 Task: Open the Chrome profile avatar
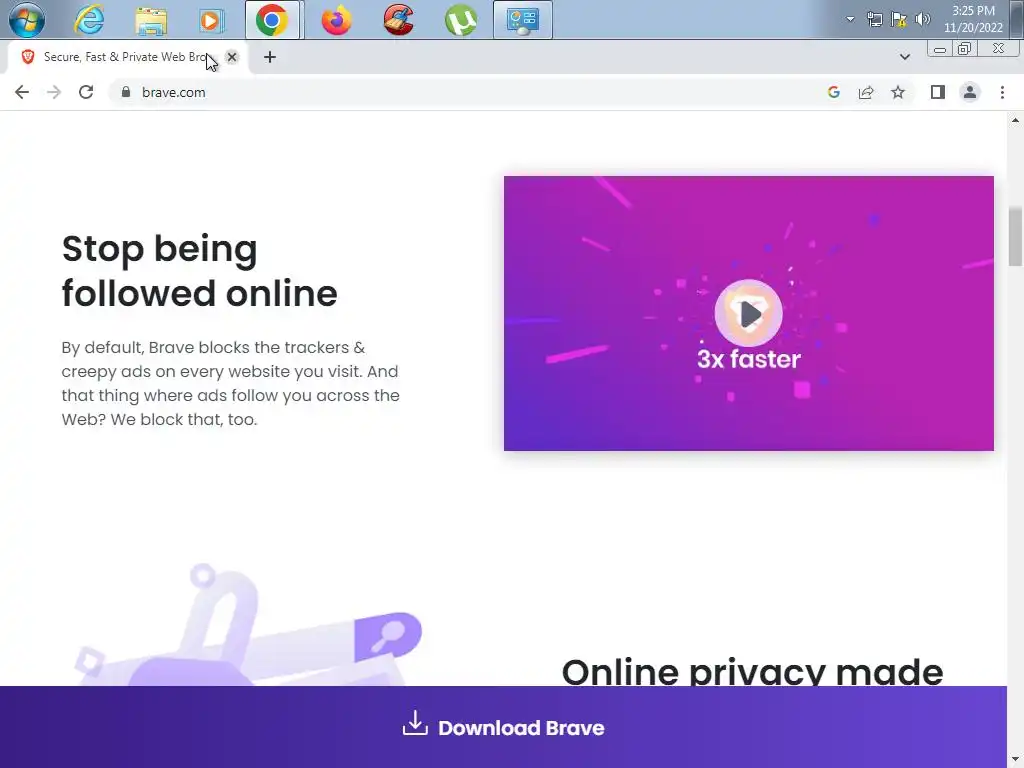(970, 92)
